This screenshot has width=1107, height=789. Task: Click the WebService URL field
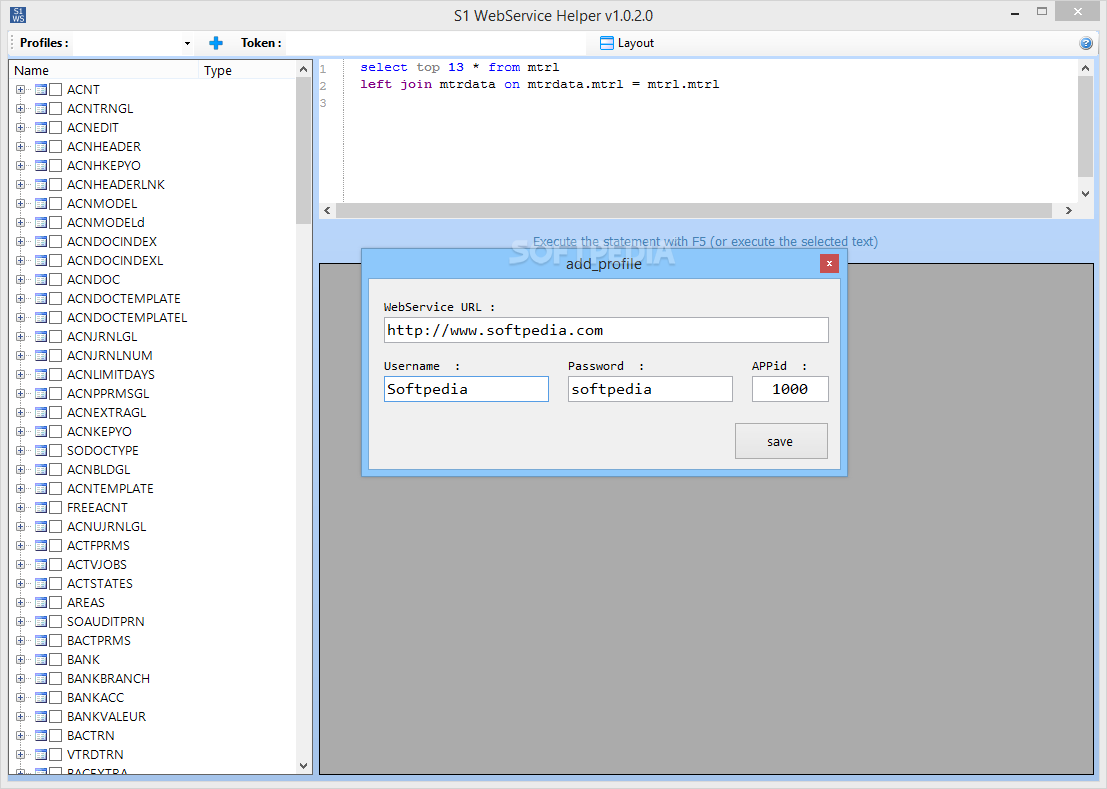(x=606, y=330)
